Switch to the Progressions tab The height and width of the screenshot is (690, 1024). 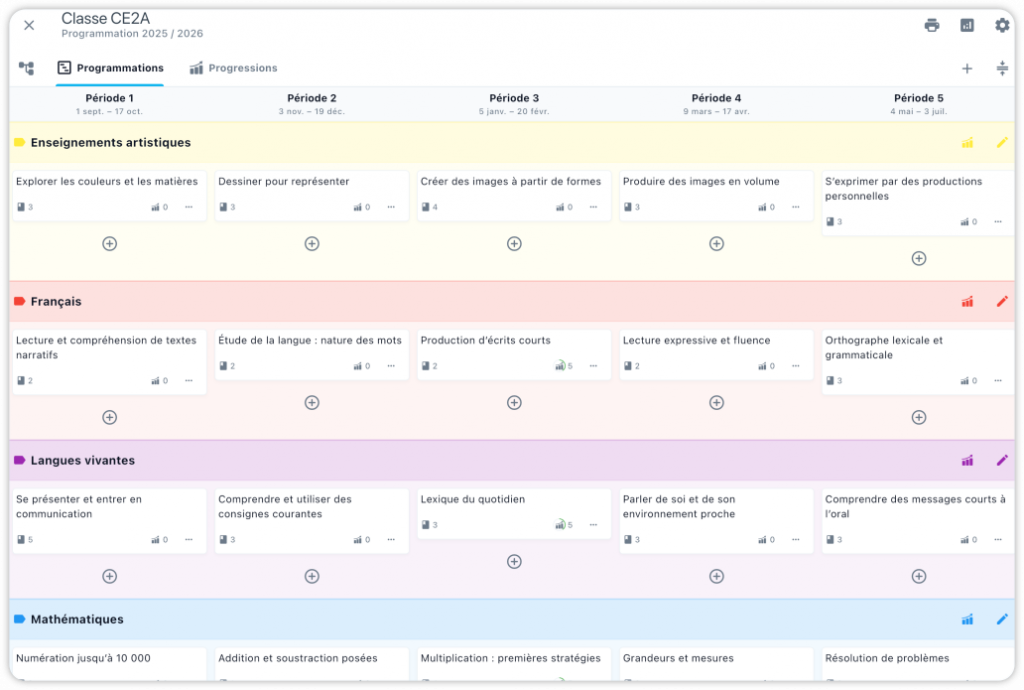(233, 68)
